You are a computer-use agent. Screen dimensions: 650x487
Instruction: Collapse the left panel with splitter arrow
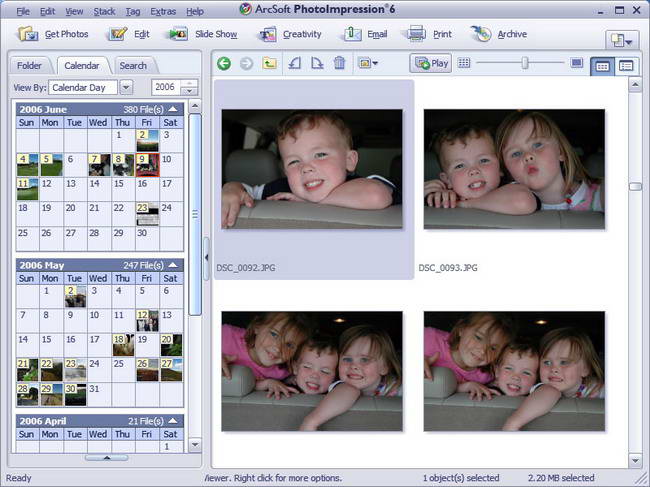pos(206,258)
